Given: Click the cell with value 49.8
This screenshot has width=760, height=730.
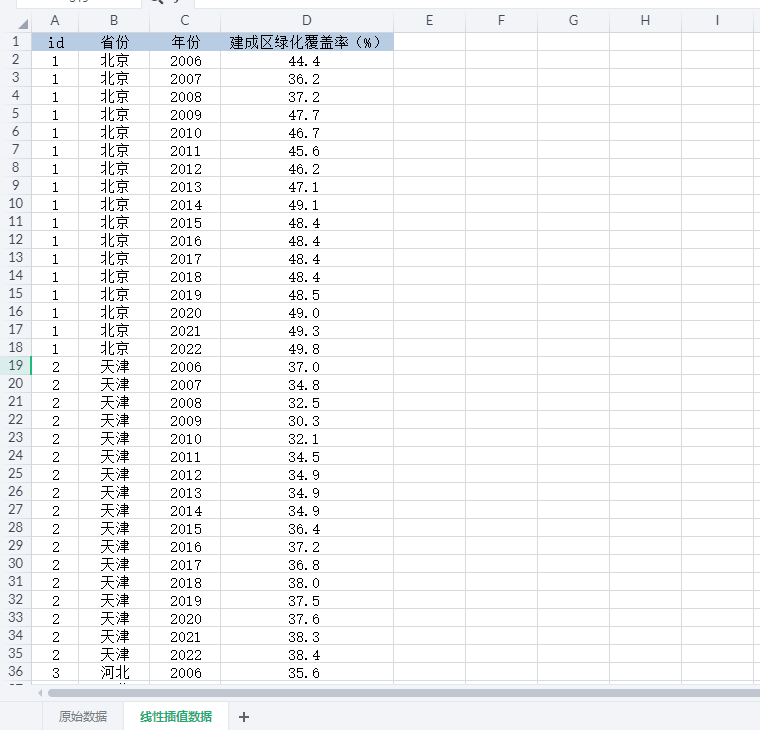Looking at the screenshot, I should click(x=307, y=349).
